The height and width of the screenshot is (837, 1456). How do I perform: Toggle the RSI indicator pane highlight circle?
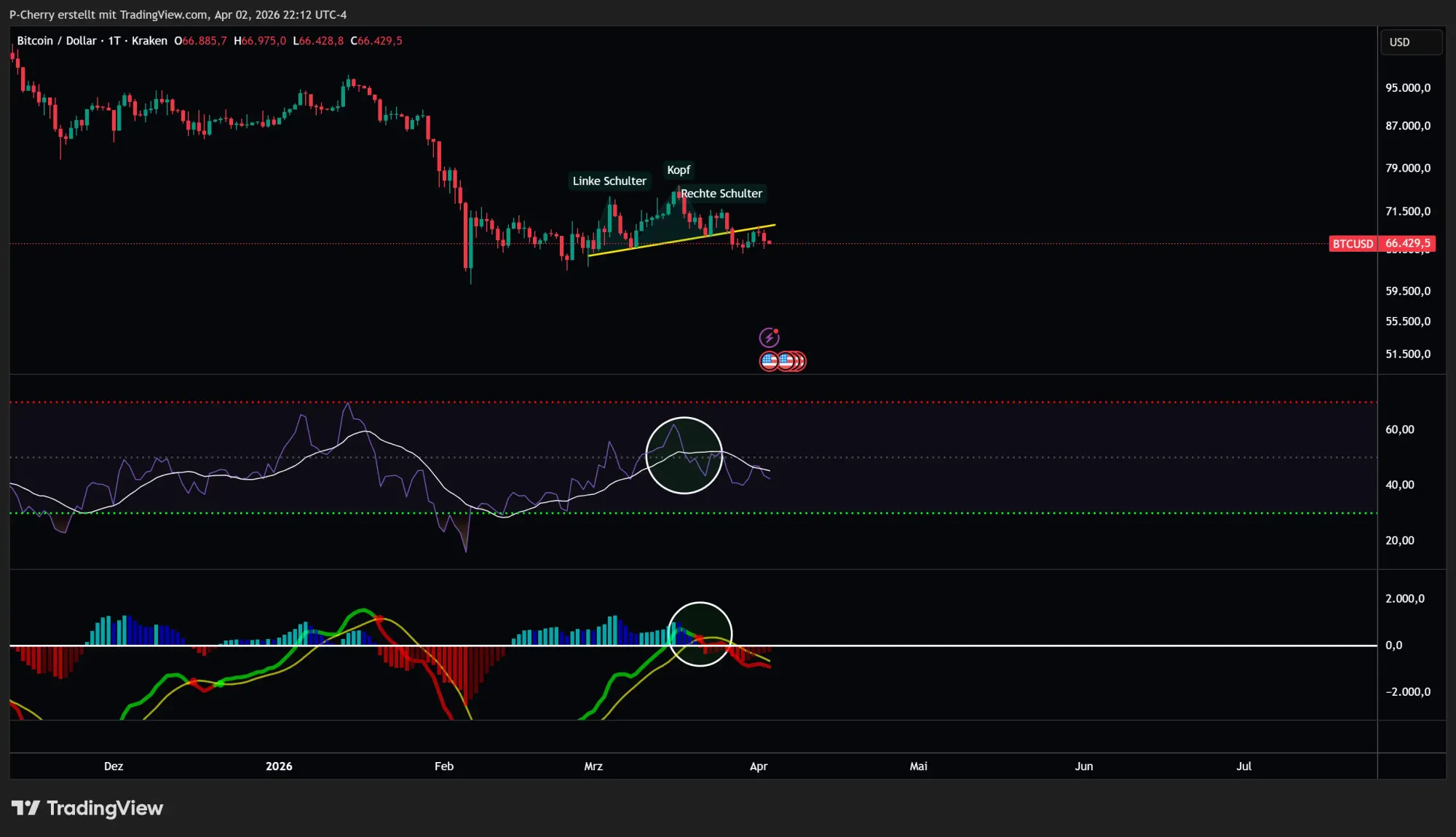684,454
